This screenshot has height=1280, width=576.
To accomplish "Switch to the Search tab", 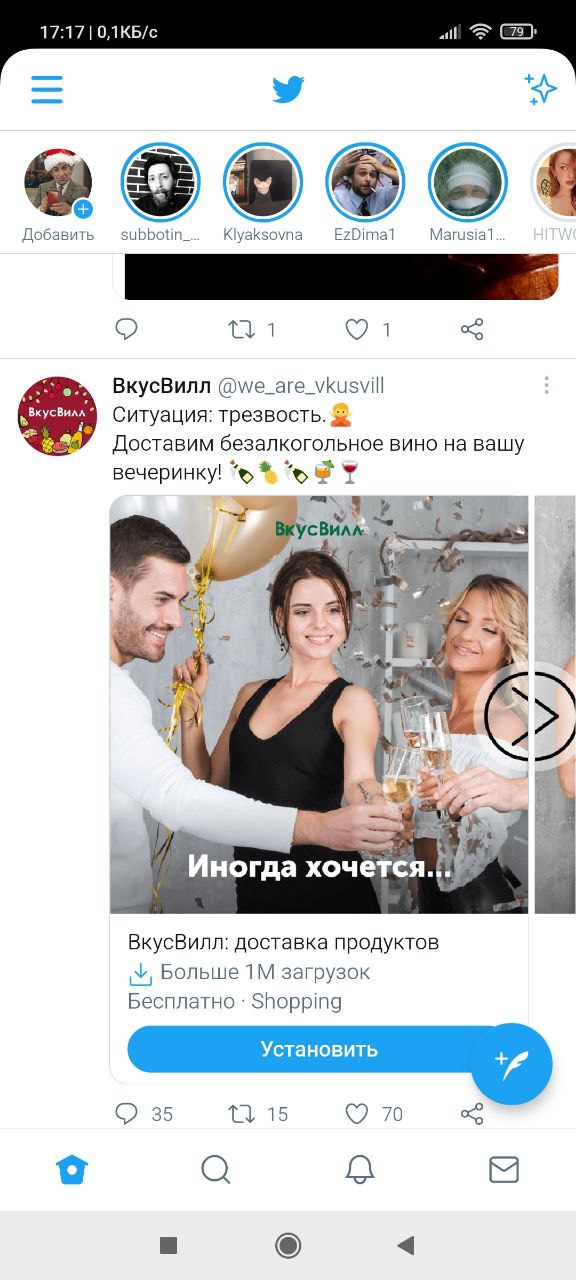I will 215,1169.
